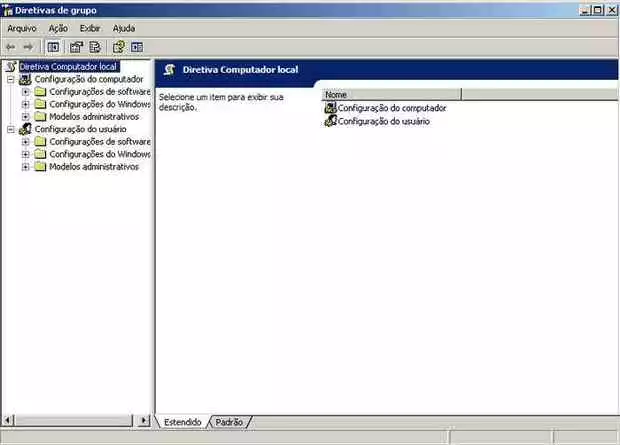Click the Help toolbar icon
Viewport: 620px width, 445px height.
(x=119, y=47)
